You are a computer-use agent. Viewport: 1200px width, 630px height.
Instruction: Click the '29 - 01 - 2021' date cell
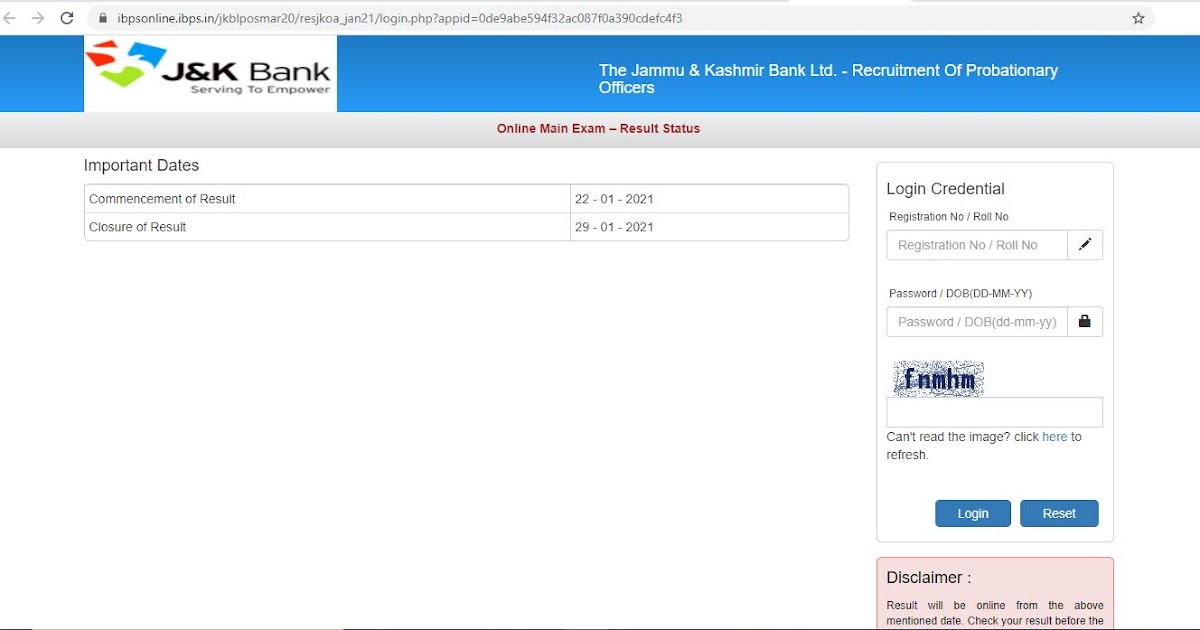pos(709,227)
